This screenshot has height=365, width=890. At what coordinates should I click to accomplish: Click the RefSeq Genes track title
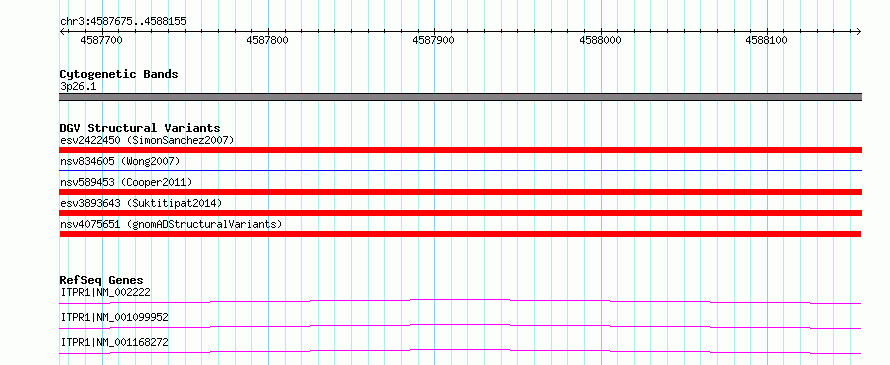click(x=102, y=280)
